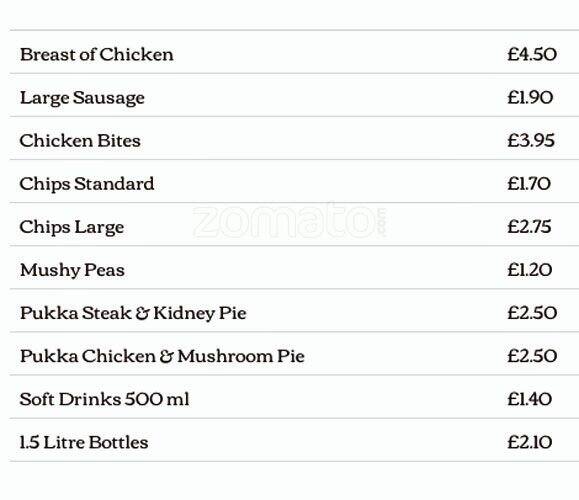This screenshot has height=500, width=579.
Task: Click the £1.20 Mushy Peas price
Action: click(x=530, y=270)
